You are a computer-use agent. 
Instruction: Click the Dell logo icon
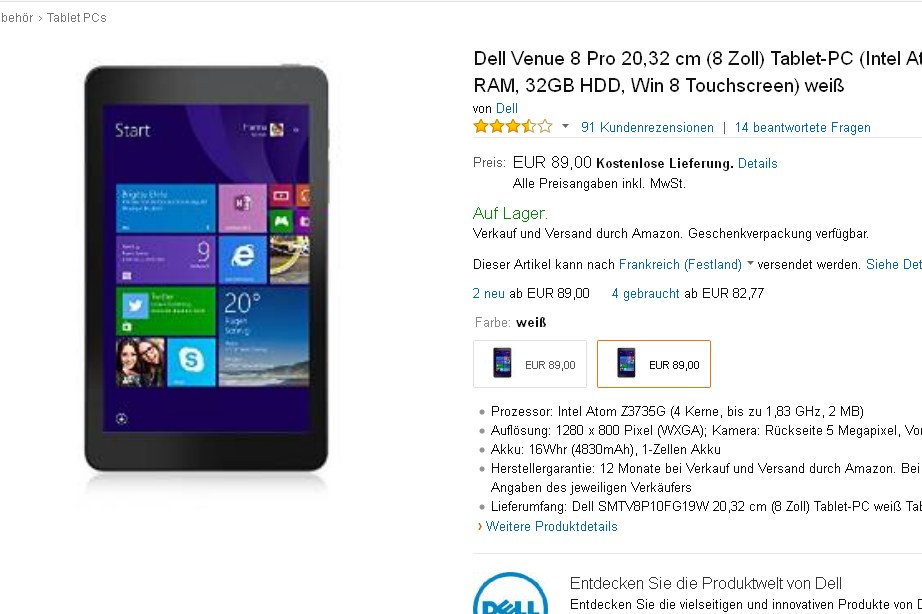pos(510,593)
